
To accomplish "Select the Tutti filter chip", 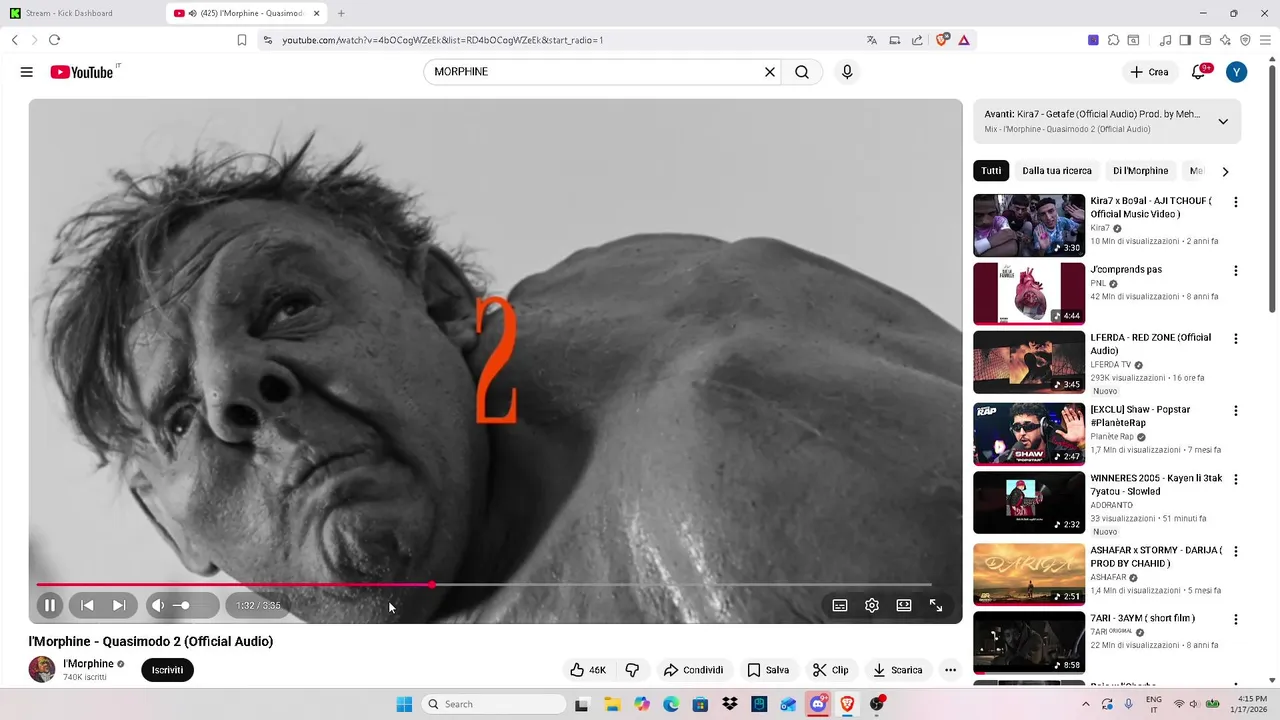I will 991,171.
